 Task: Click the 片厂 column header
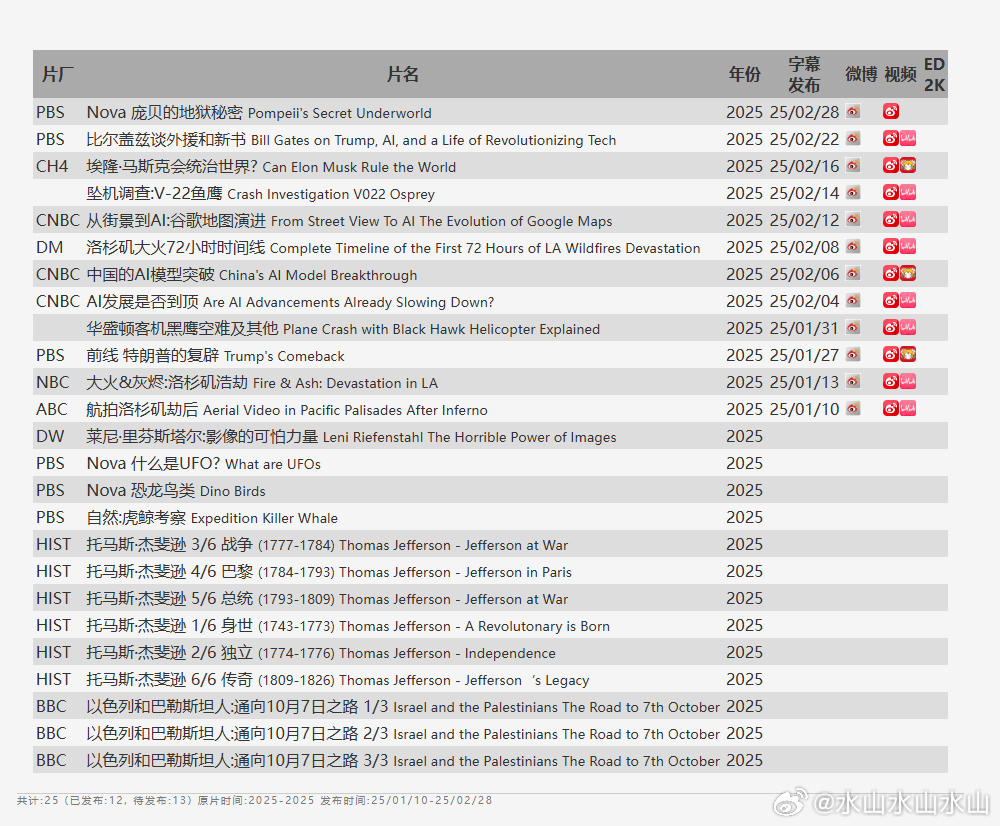57,74
